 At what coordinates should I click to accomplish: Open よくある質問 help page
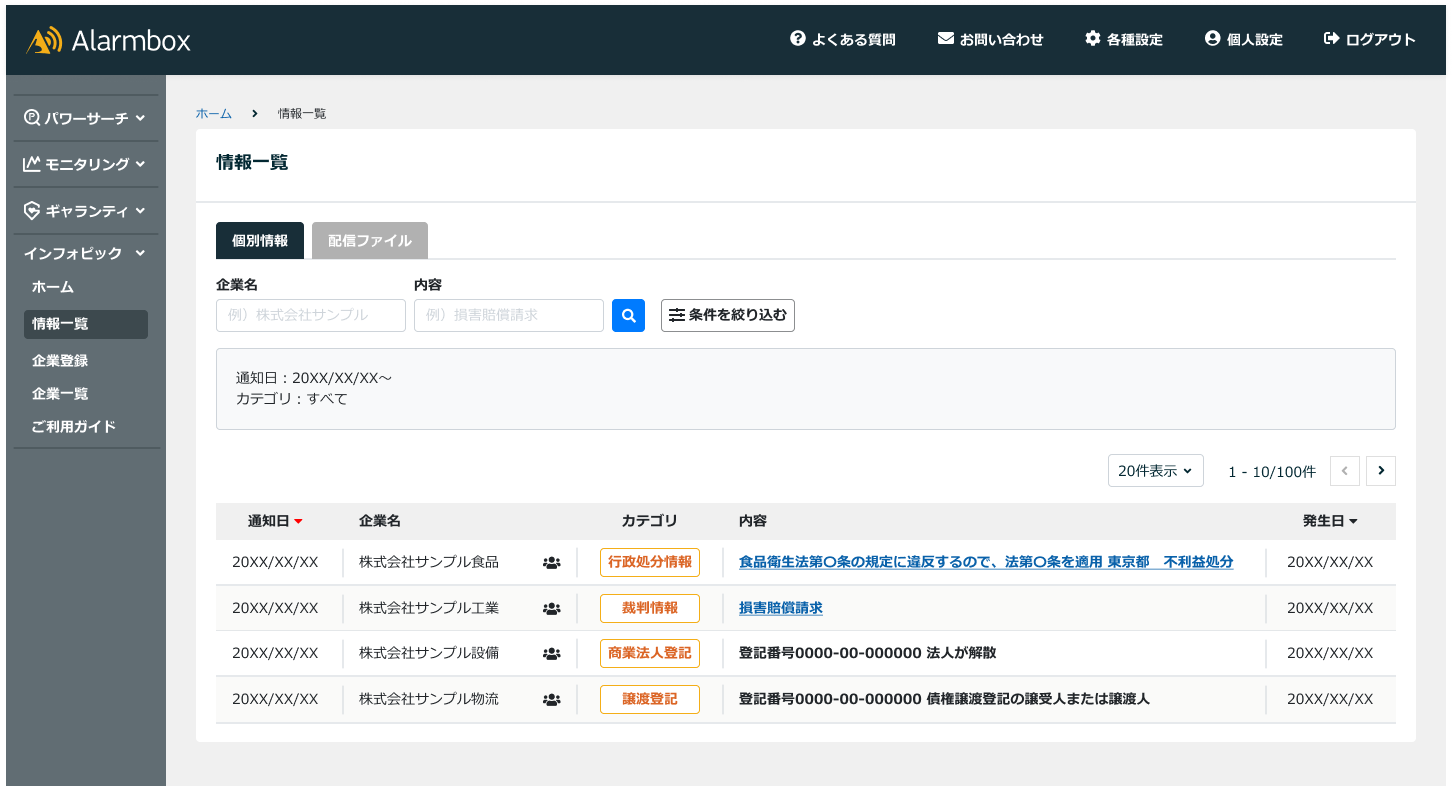[842, 40]
